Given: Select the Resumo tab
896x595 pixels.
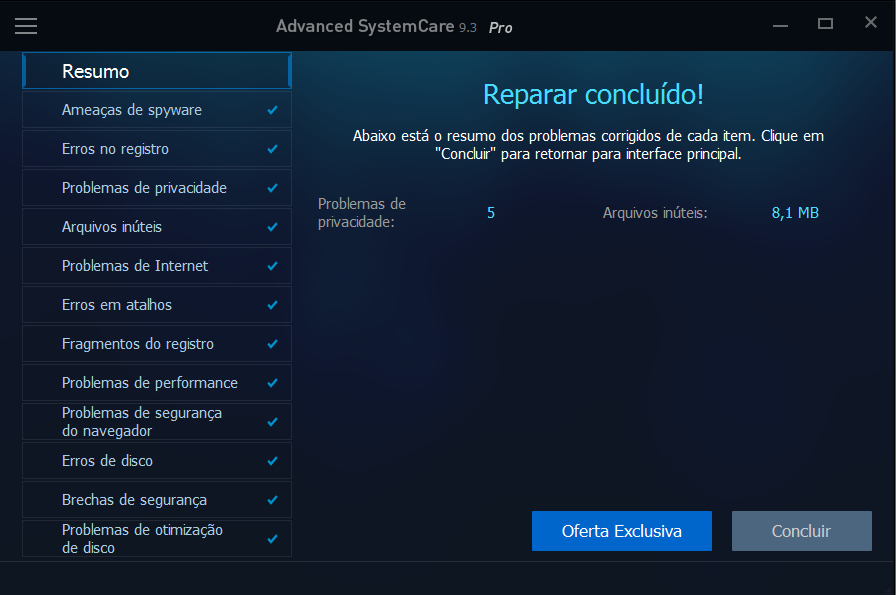Looking at the screenshot, I should click(157, 71).
